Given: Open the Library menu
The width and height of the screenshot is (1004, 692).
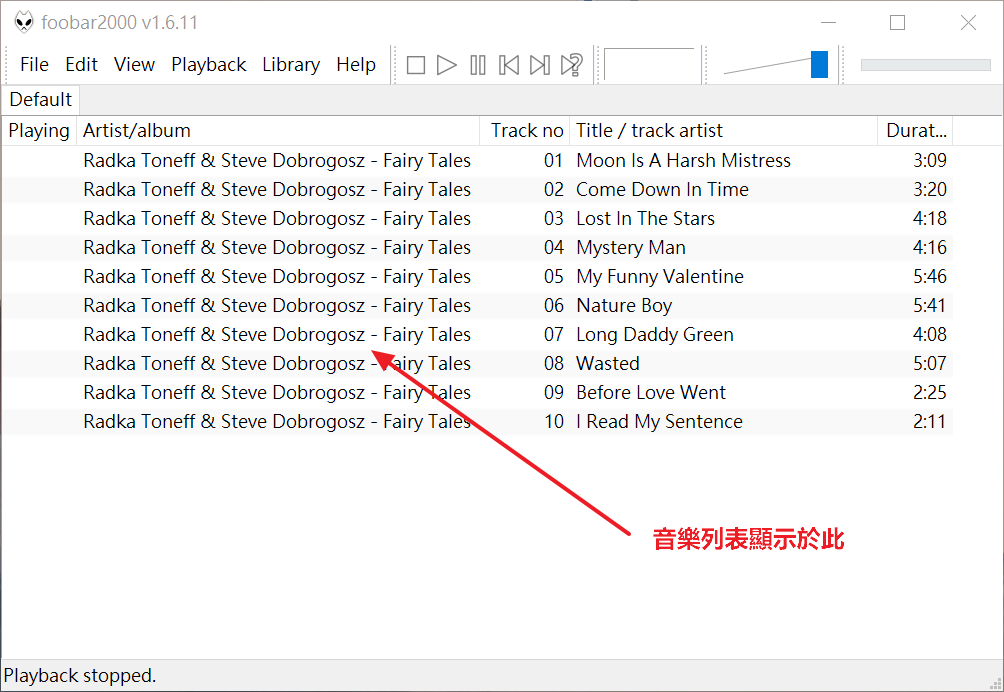Looking at the screenshot, I should click(291, 65).
